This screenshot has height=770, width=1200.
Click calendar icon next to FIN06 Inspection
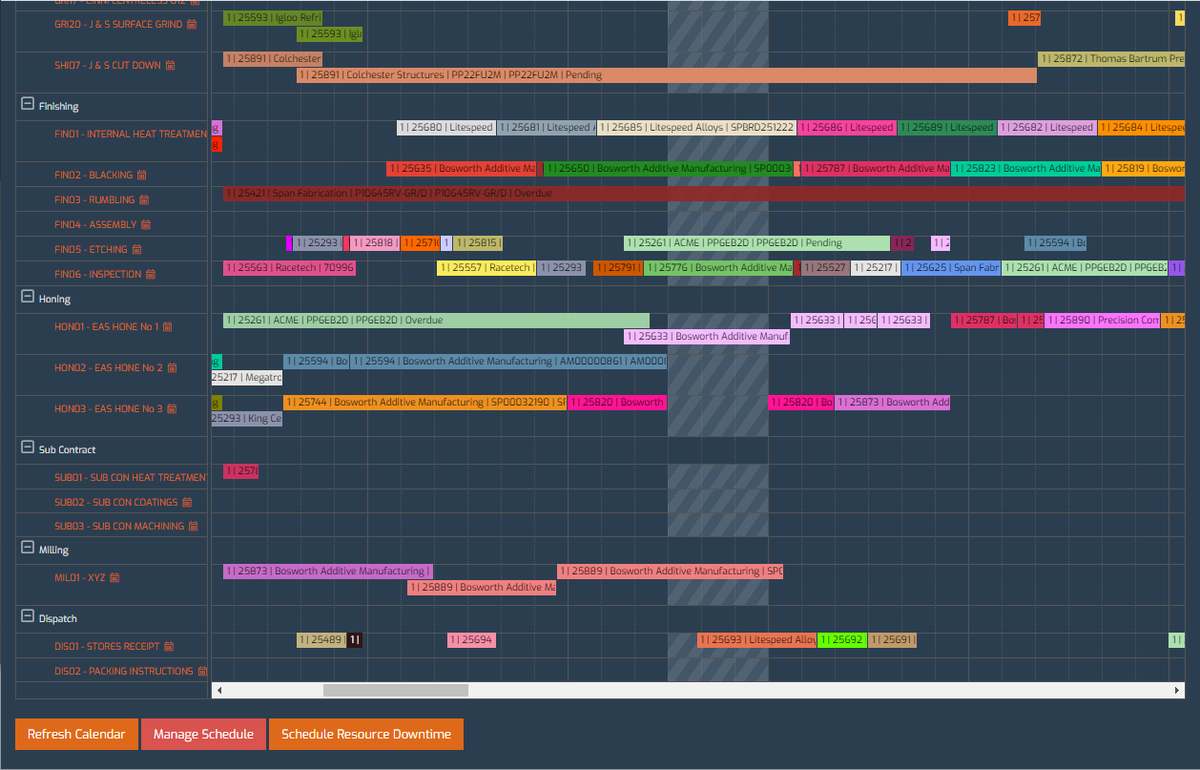[151, 274]
